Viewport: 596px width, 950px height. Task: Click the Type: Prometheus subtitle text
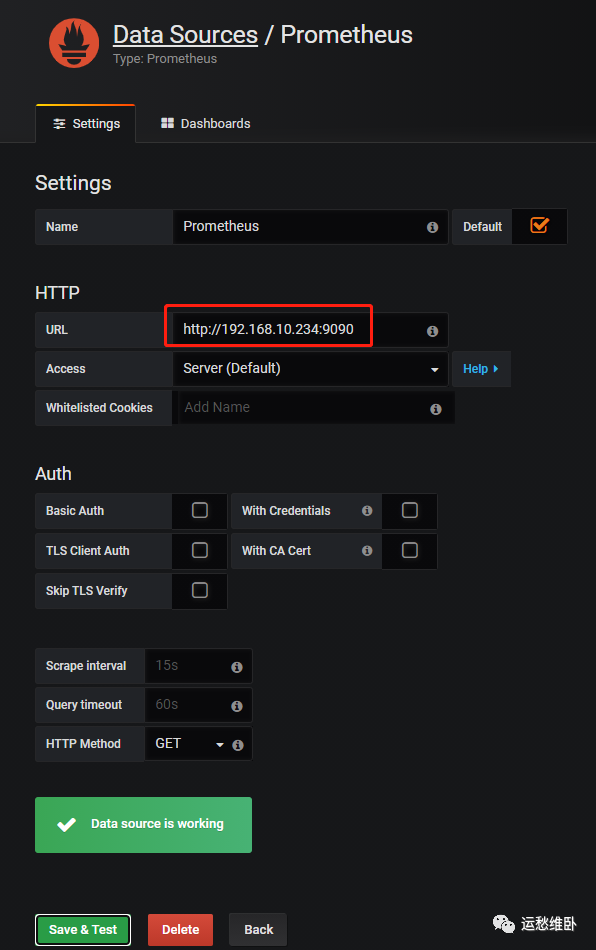165,59
